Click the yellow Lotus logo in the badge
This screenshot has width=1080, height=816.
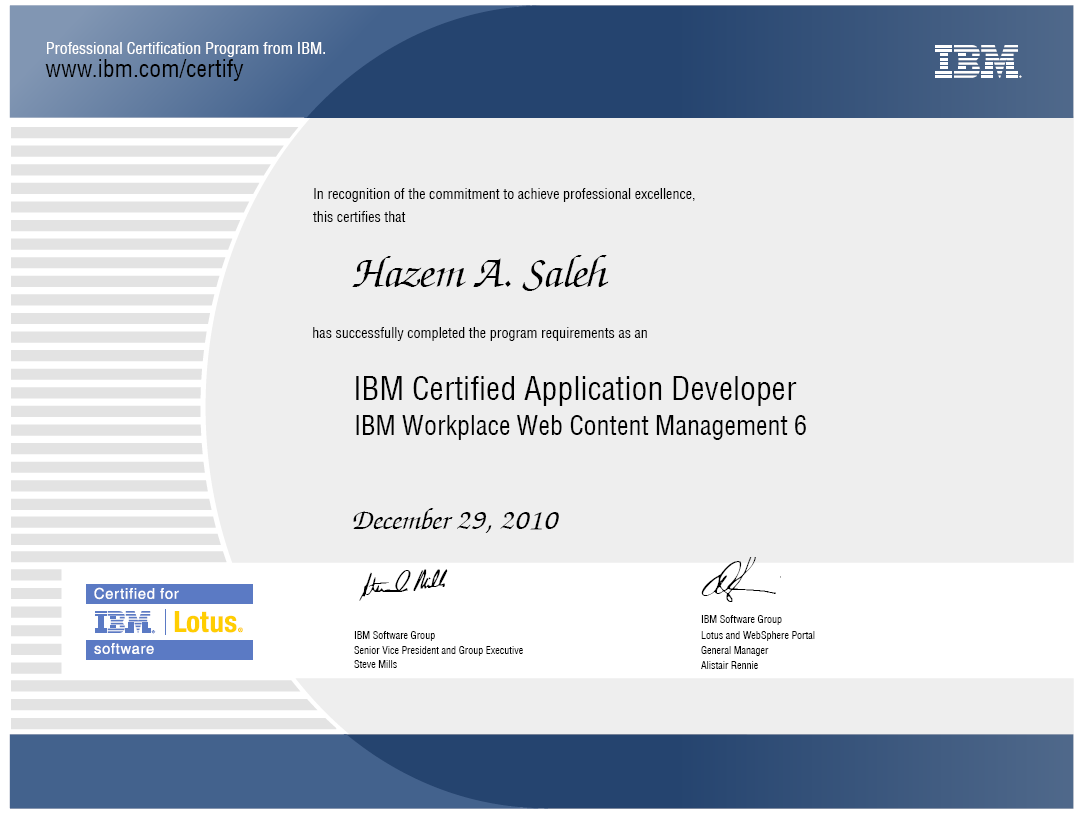(208, 622)
